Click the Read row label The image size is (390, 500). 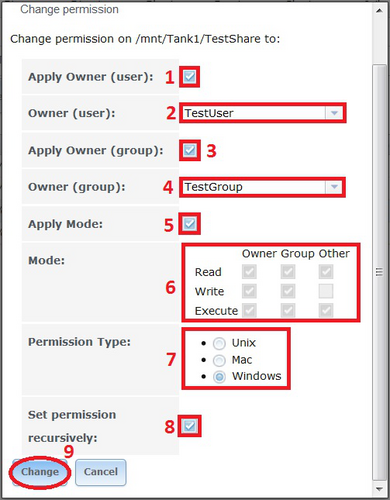coord(208,272)
